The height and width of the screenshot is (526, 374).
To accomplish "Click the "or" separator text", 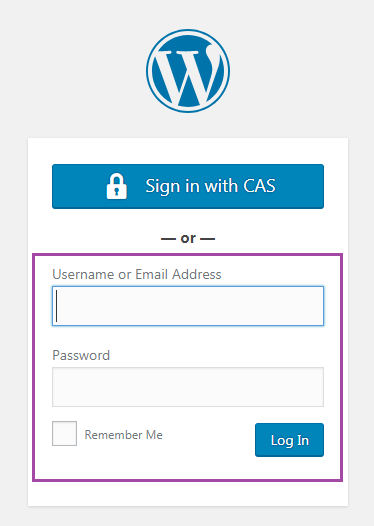I will [x=188, y=239].
